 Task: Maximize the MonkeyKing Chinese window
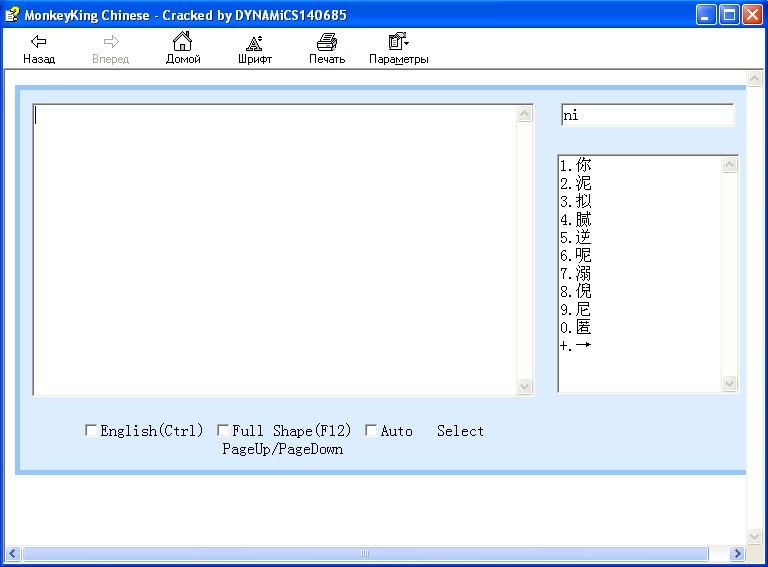pyautogui.click(x=729, y=15)
